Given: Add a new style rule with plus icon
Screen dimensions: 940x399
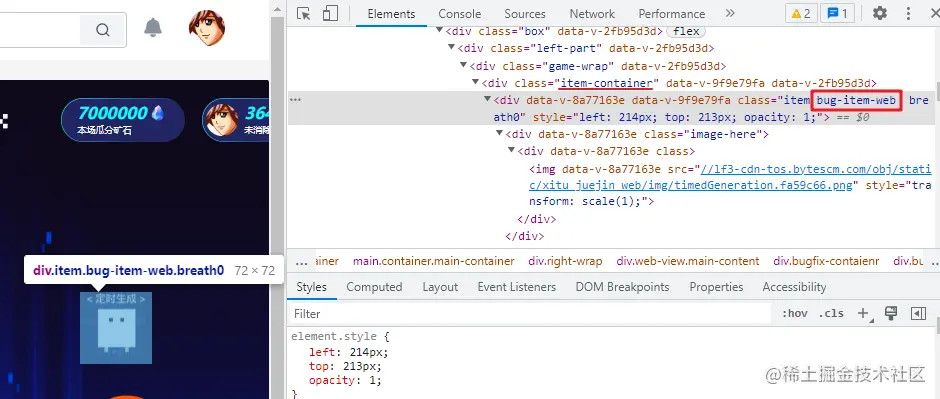Looking at the screenshot, I should 863,313.
